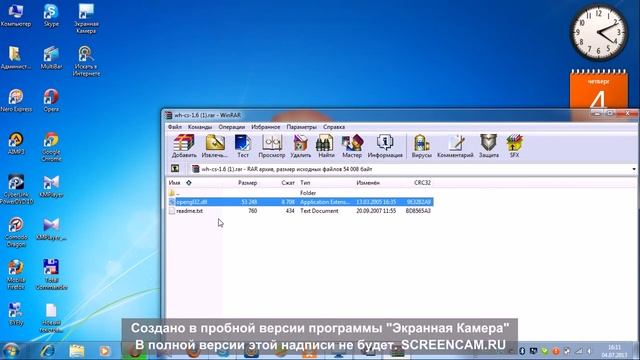Click the taskbar clock and date

(614, 351)
